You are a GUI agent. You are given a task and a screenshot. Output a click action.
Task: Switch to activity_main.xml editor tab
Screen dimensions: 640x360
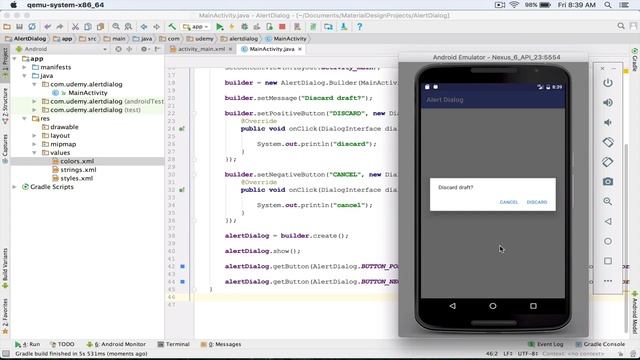(x=201, y=49)
